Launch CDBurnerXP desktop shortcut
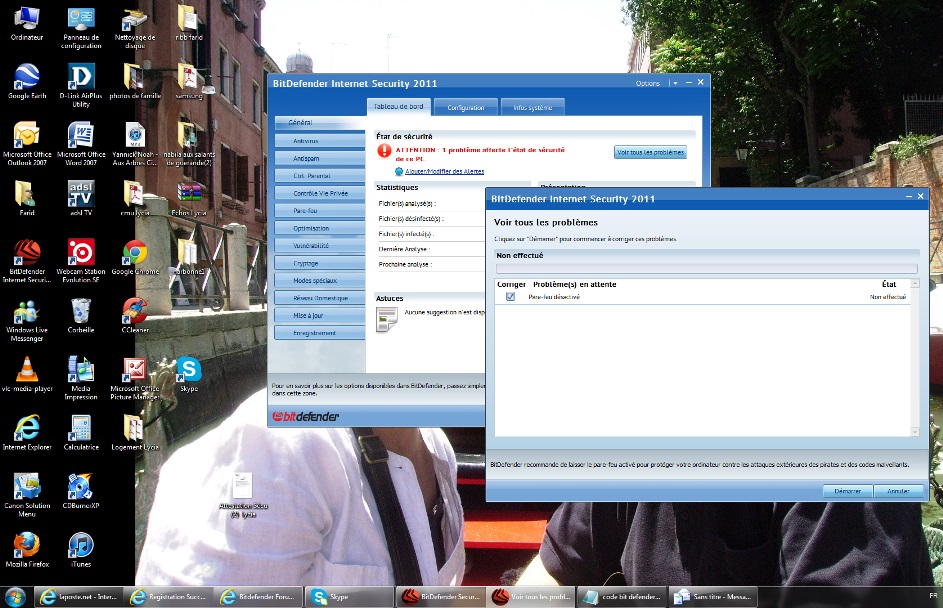 (81, 490)
